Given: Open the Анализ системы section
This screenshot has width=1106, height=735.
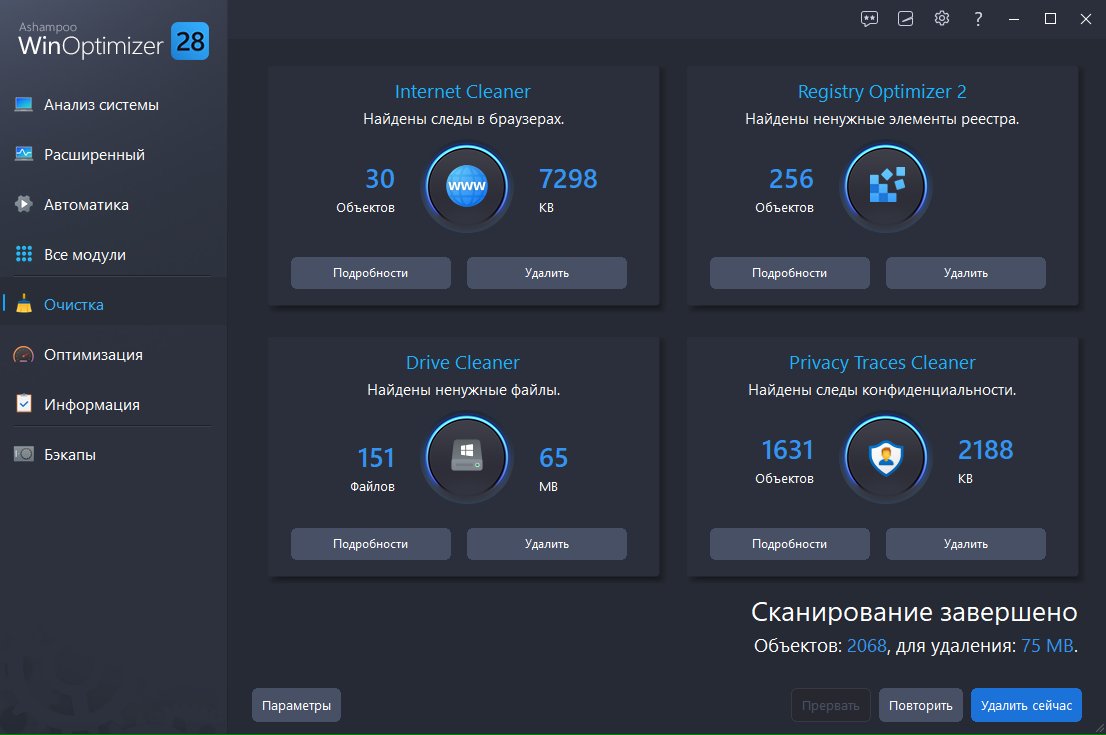Looking at the screenshot, I should pos(101,105).
